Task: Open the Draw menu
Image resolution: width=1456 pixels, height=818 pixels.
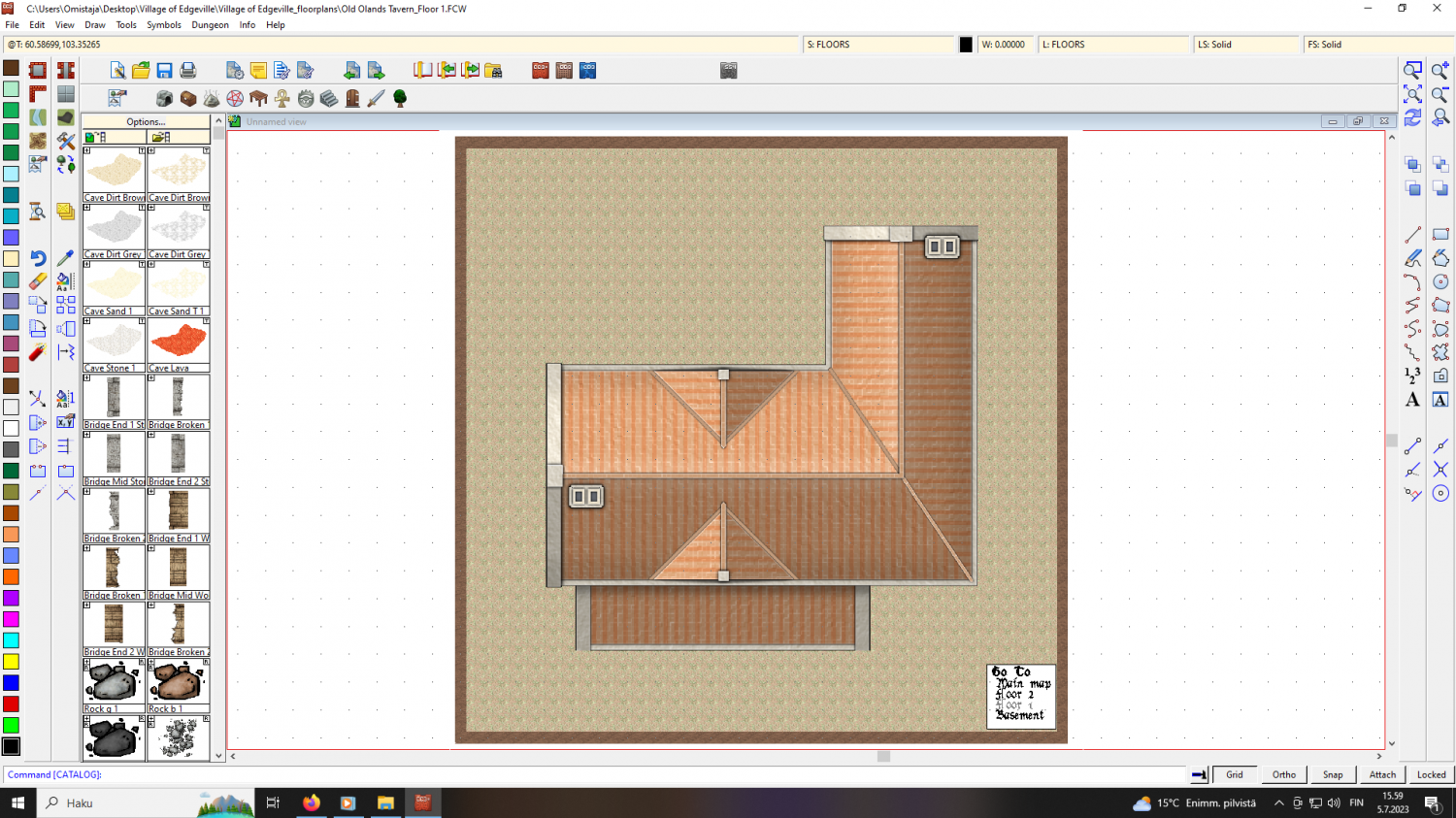Action: [x=95, y=25]
